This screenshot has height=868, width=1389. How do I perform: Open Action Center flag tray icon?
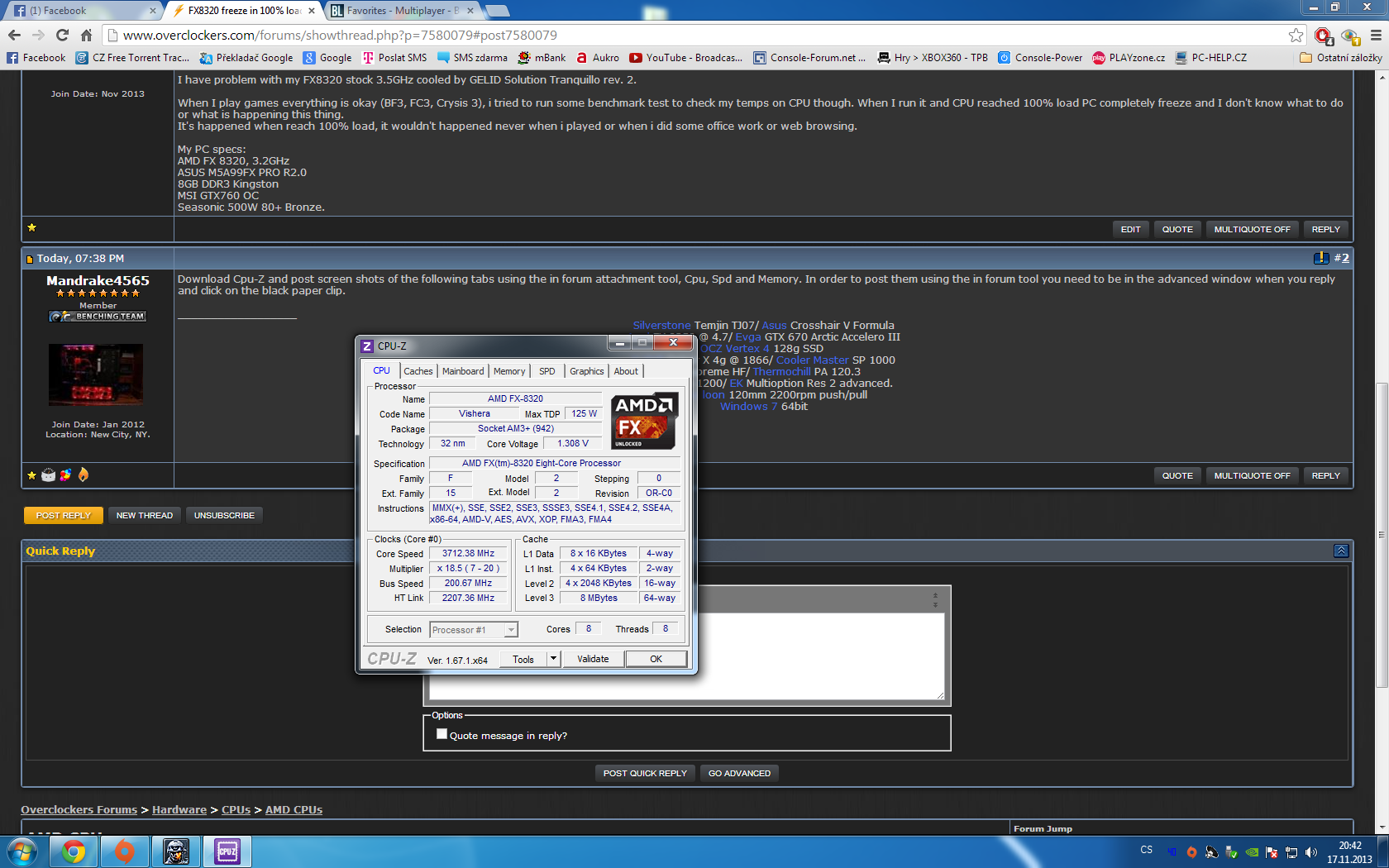(x=1272, y=852)
